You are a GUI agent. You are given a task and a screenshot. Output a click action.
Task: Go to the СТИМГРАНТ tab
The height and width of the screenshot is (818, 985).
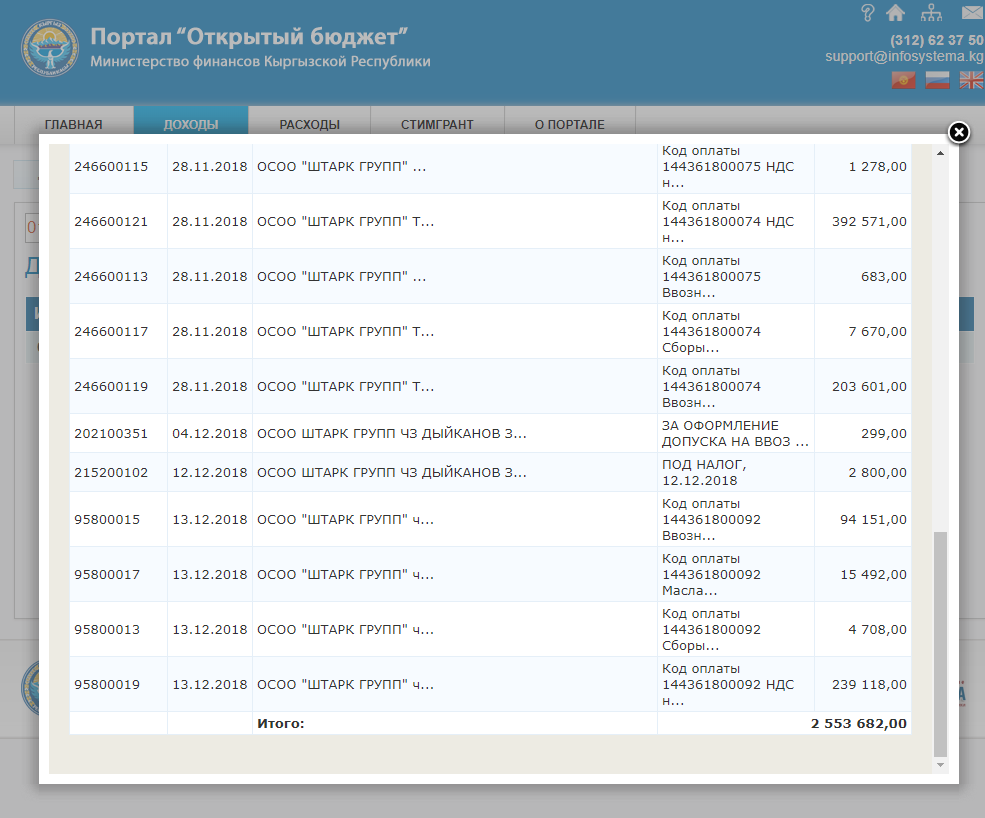coord(437,125)
